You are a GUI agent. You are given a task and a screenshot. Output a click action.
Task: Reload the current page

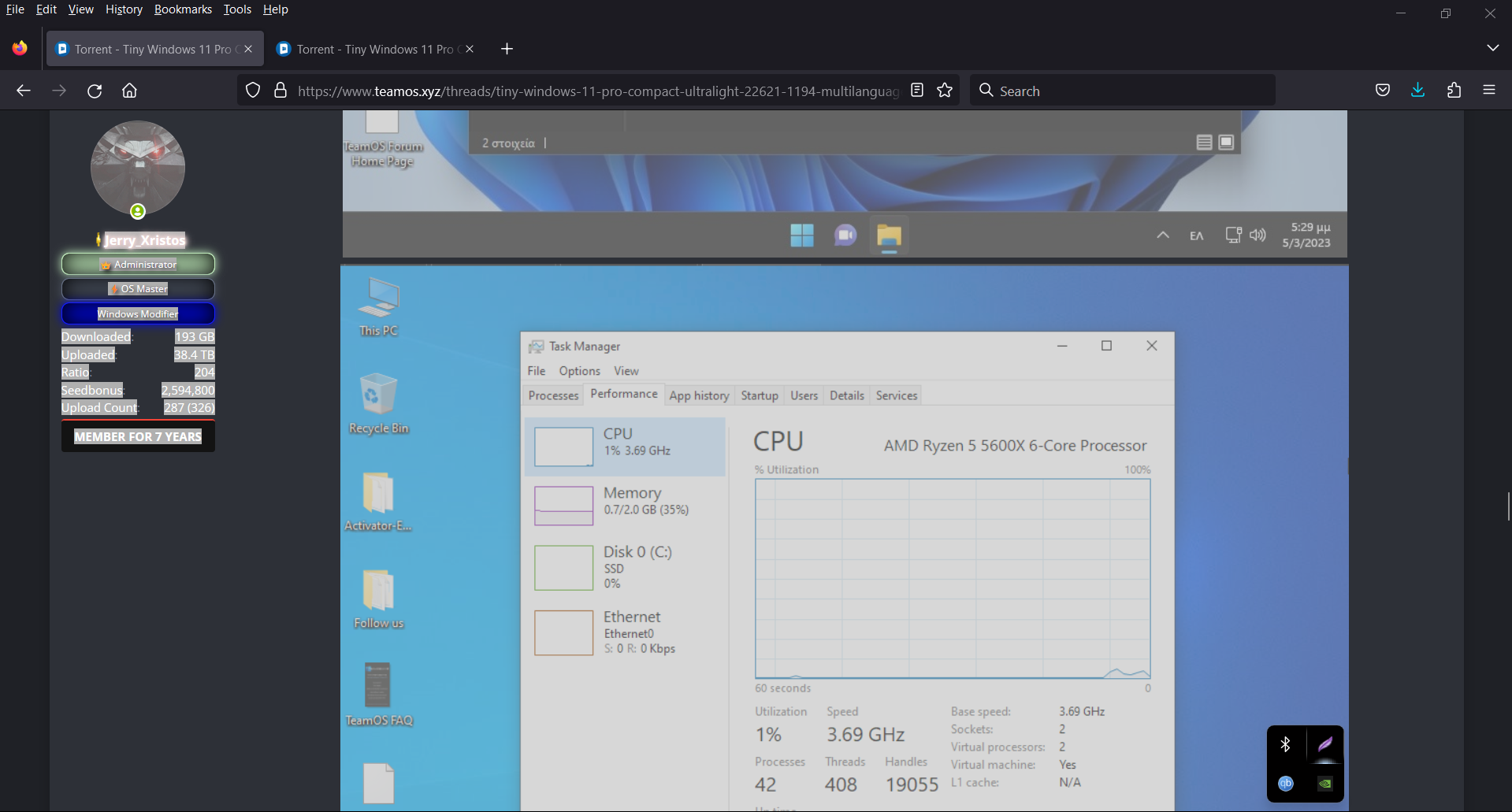[x=95, y=91]
